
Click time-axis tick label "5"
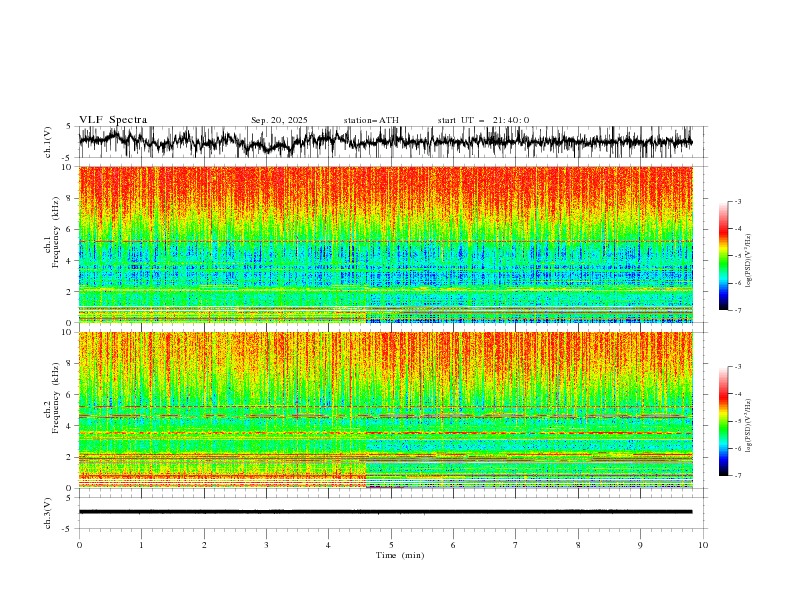coord(391,545)
